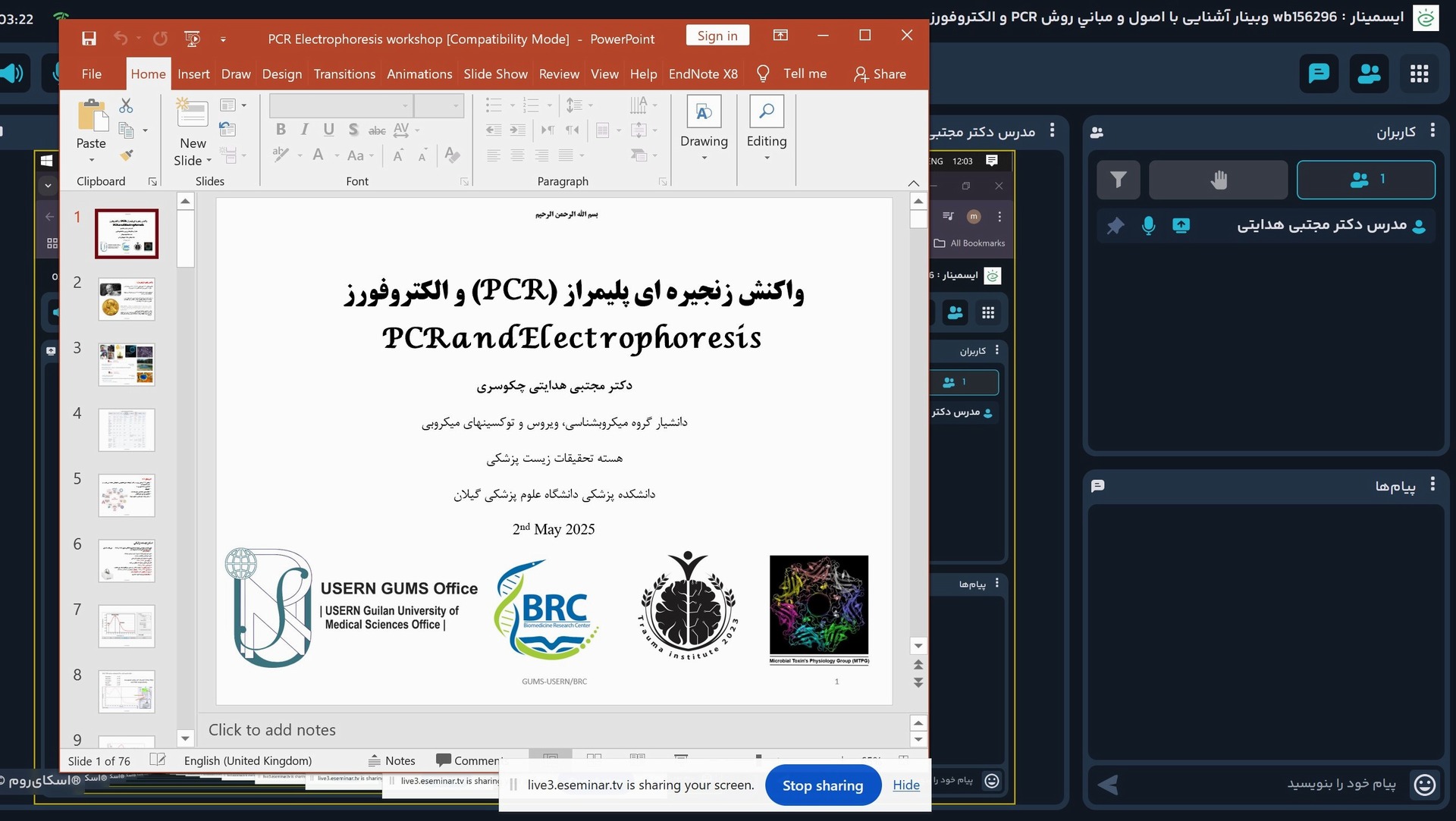Collapse the ribbon with the chevron
1456x821 pixels.
click(913, 183)
